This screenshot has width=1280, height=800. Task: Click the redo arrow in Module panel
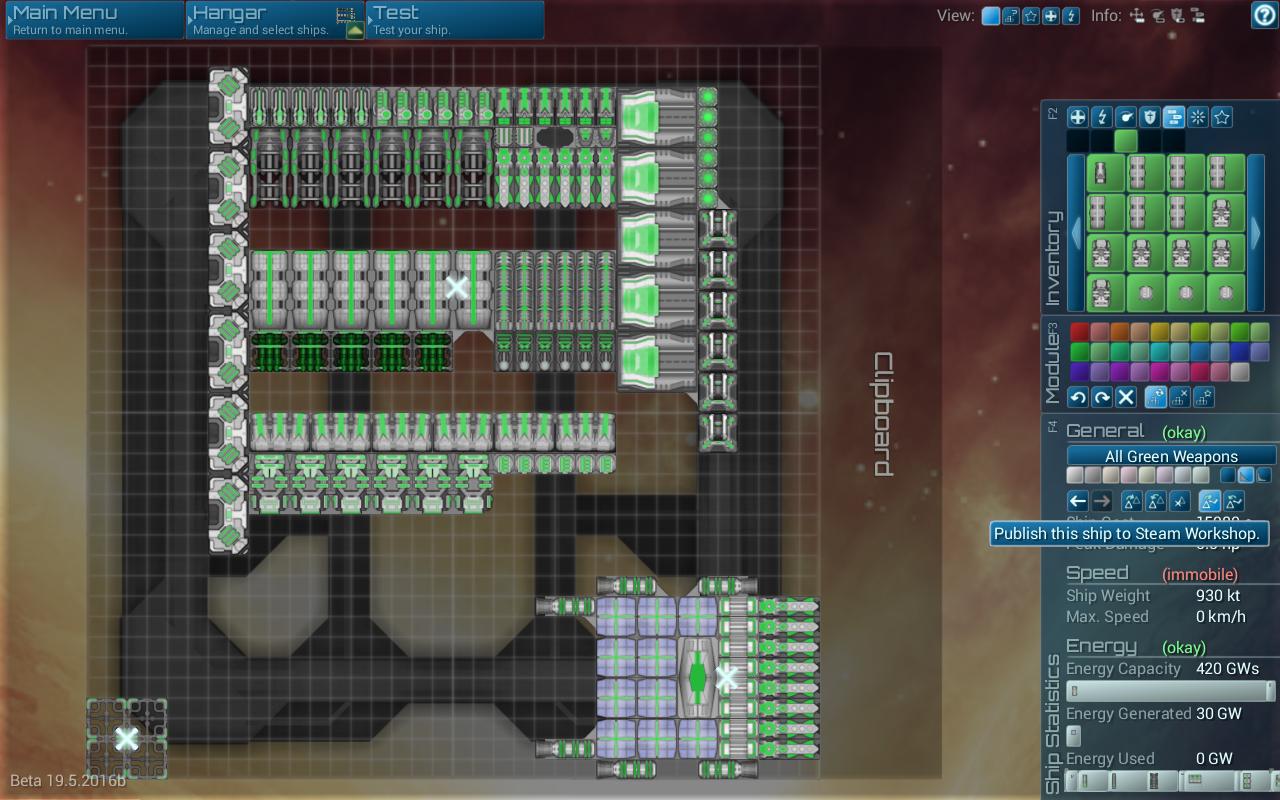pos(1102,397)
